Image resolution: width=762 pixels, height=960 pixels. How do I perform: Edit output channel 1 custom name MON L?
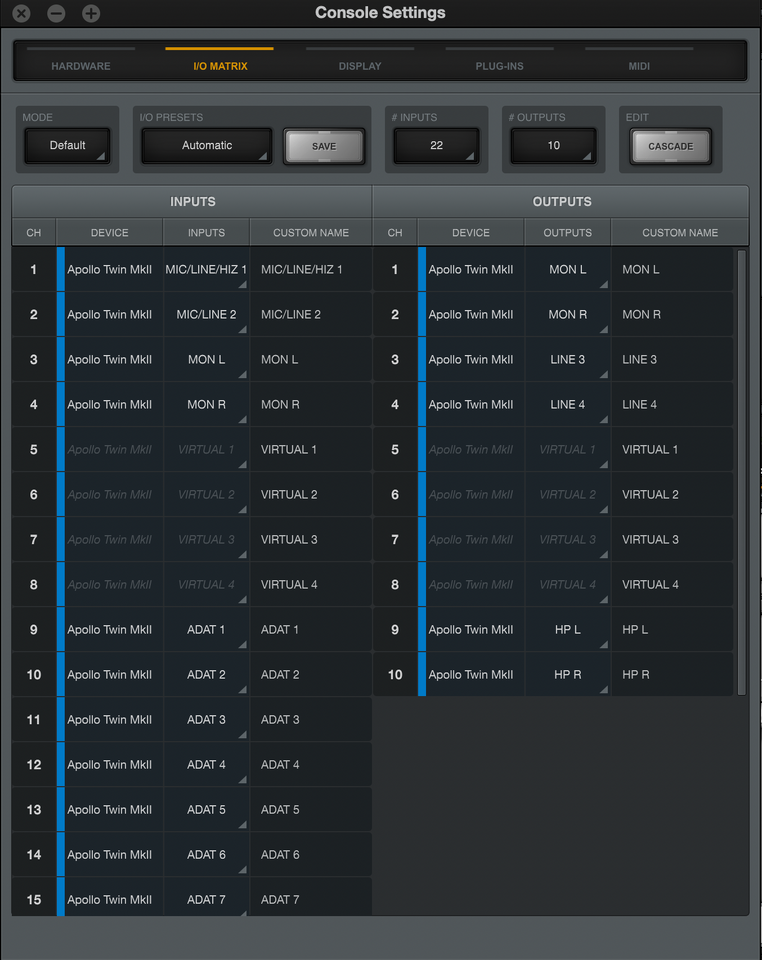(672, 269)
